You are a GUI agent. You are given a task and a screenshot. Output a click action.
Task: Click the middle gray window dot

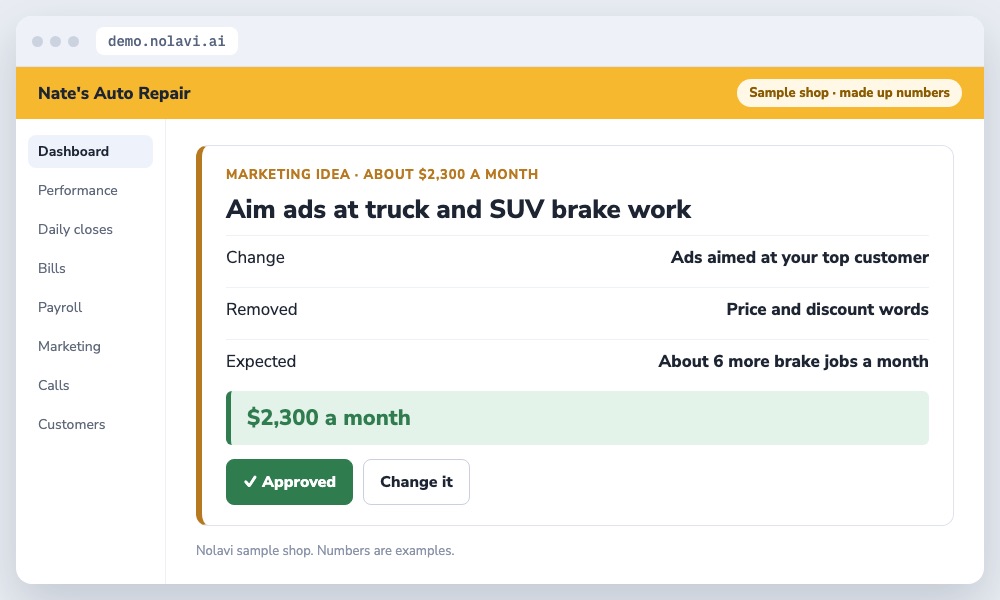click(55, 41)
